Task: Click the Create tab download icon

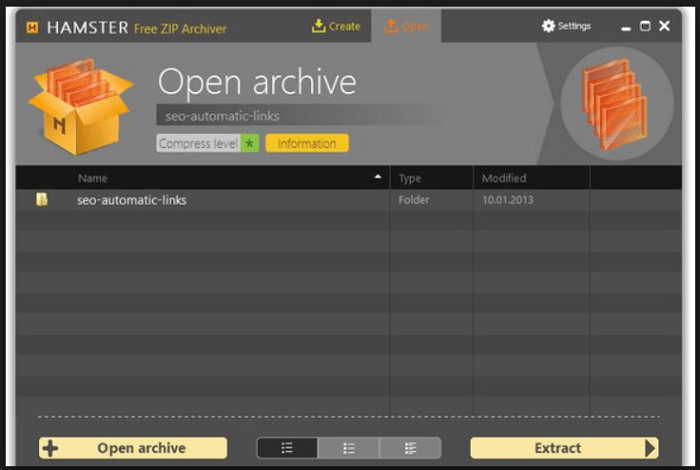Action: (x=318, y=26)
